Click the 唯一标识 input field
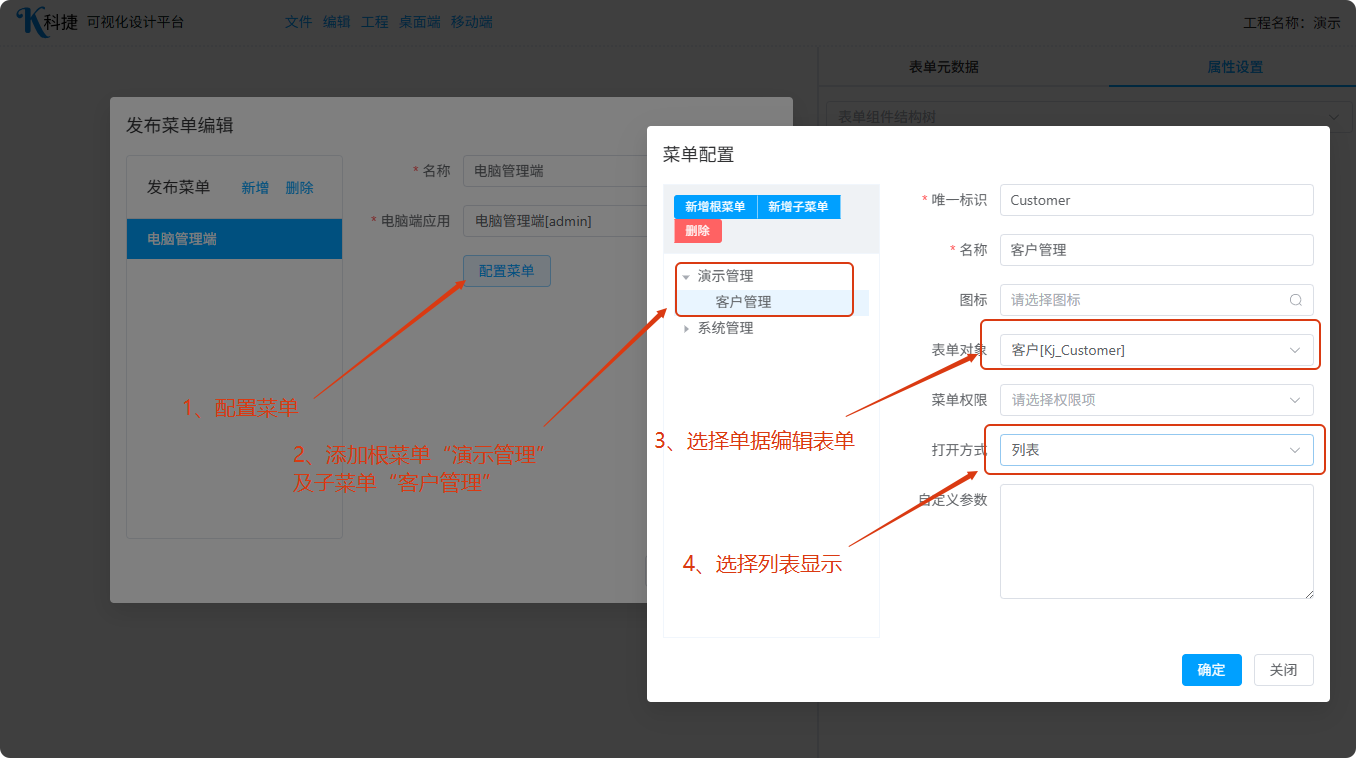This screenshot has width=1356, height=758. (x=1156, y=200)
